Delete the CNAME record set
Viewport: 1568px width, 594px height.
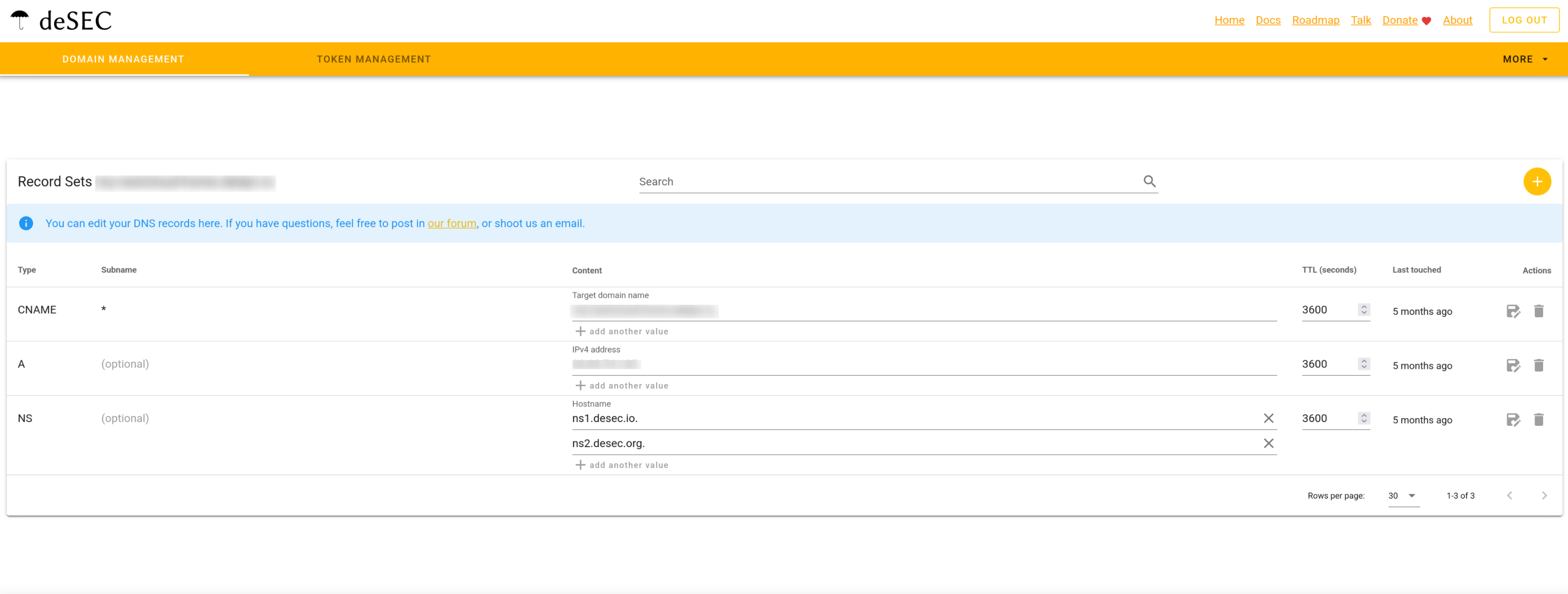click(x=1538, y=312)
